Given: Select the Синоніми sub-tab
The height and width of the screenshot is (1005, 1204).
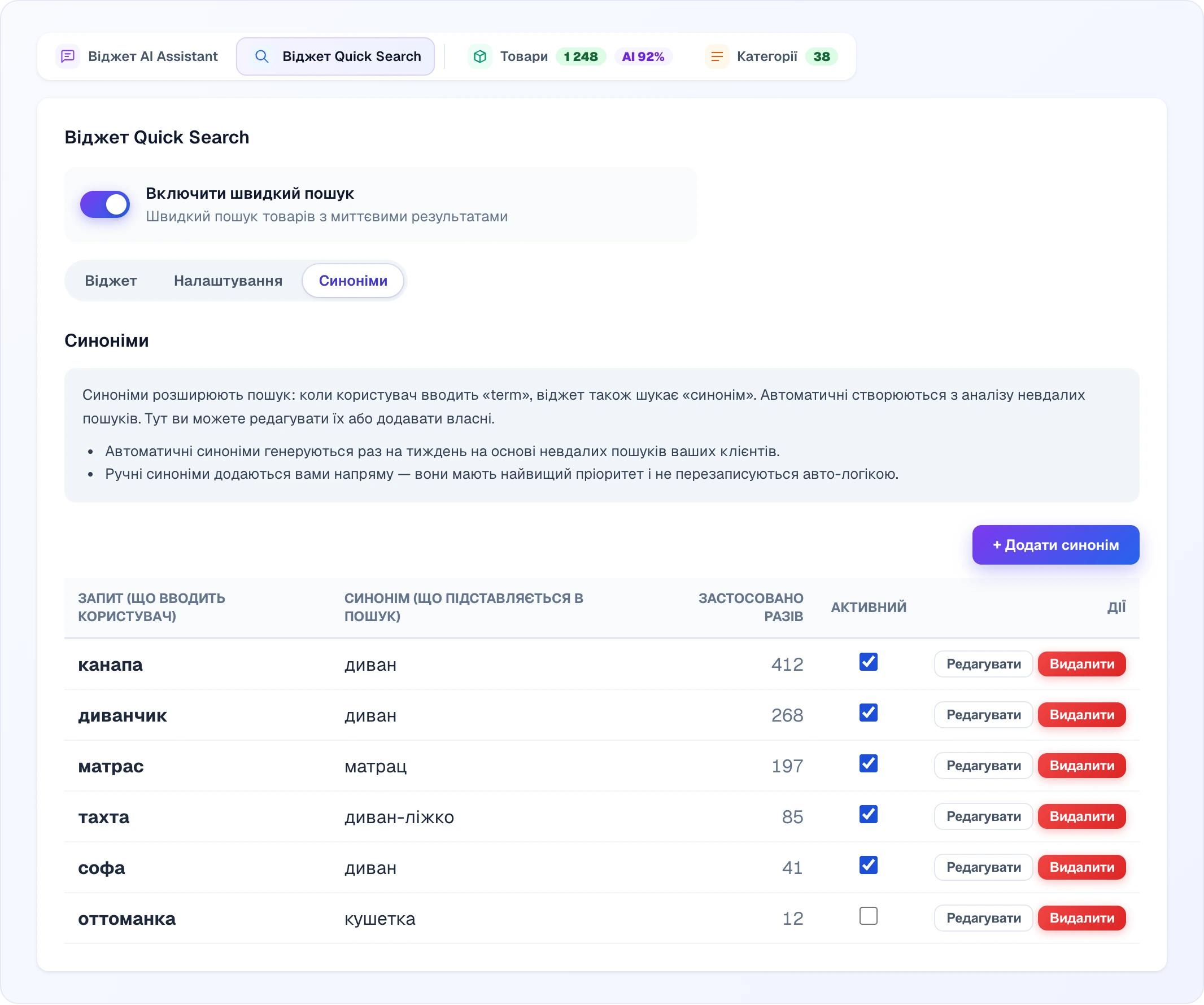Looking at the screenshot, I should click(x=353, y=281).
